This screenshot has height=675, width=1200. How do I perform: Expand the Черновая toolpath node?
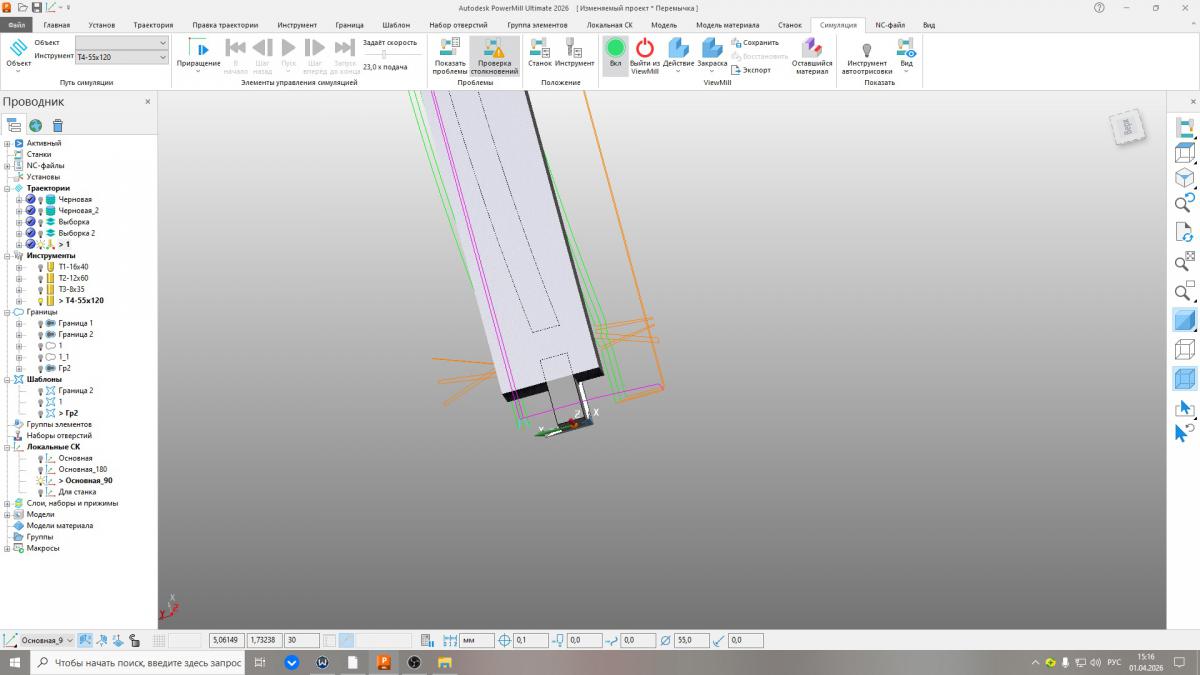18,200
